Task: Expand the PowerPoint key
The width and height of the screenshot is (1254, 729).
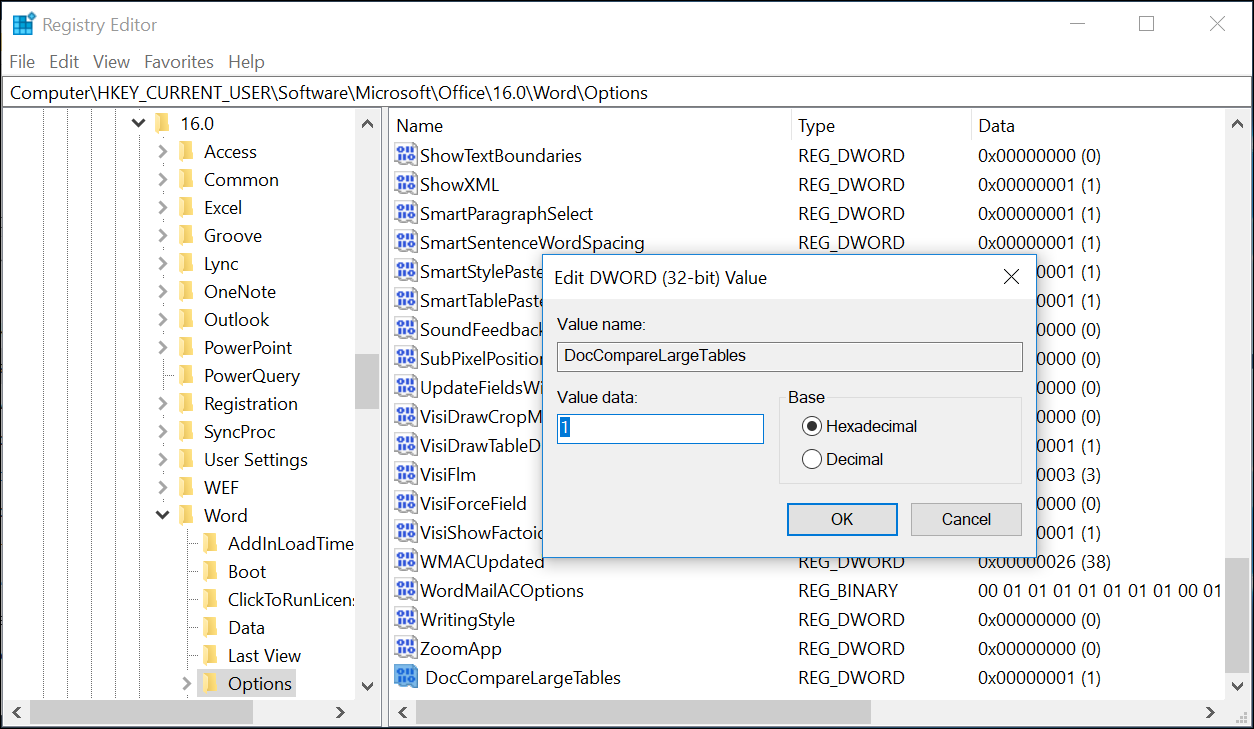Action: pyautogui.click(x=164, y=347)
